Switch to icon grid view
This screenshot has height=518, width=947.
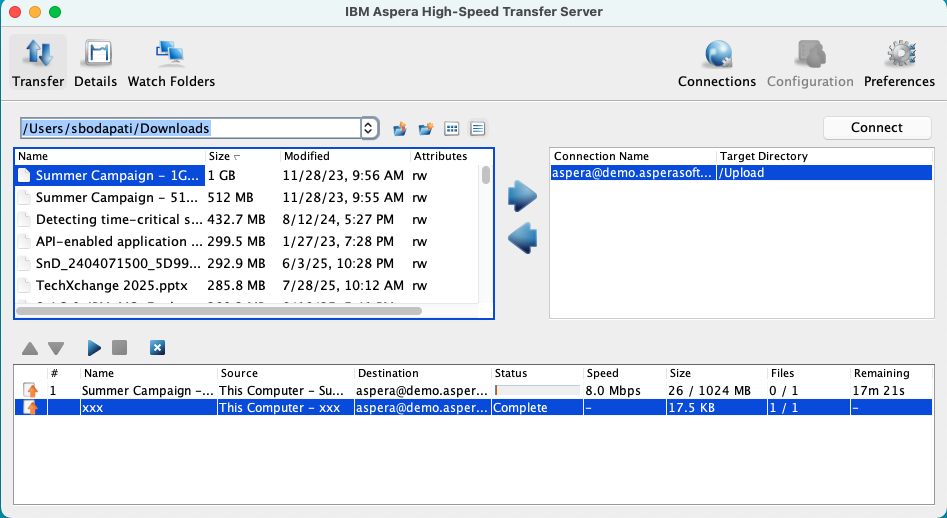[x=452, y=129]
